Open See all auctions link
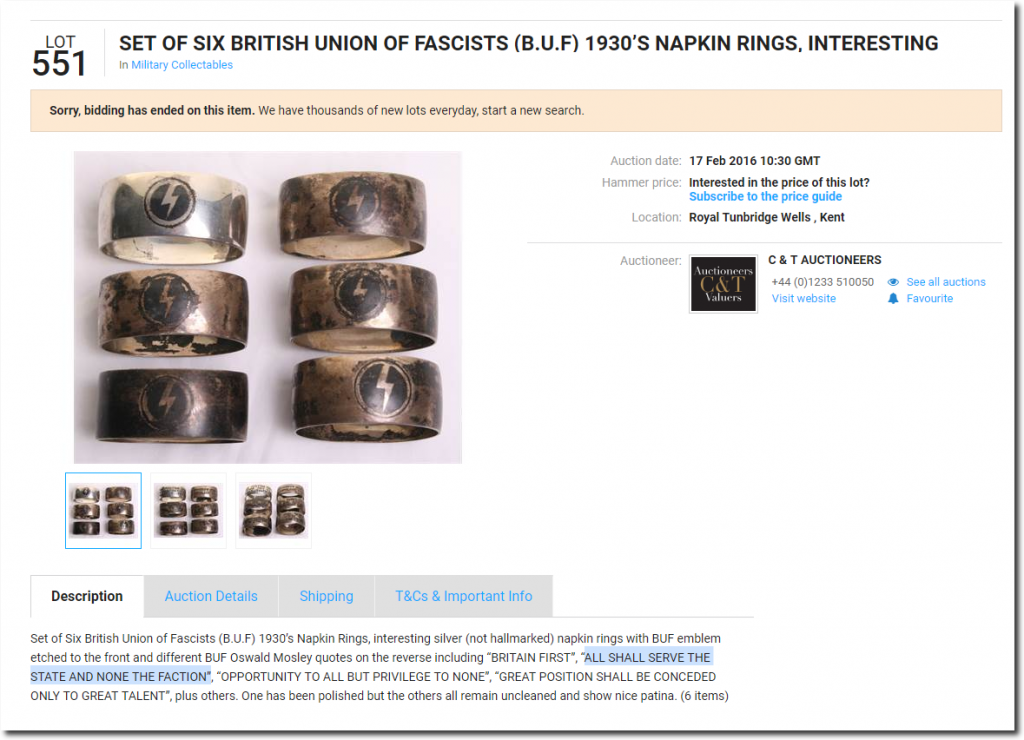 [946, 282]
